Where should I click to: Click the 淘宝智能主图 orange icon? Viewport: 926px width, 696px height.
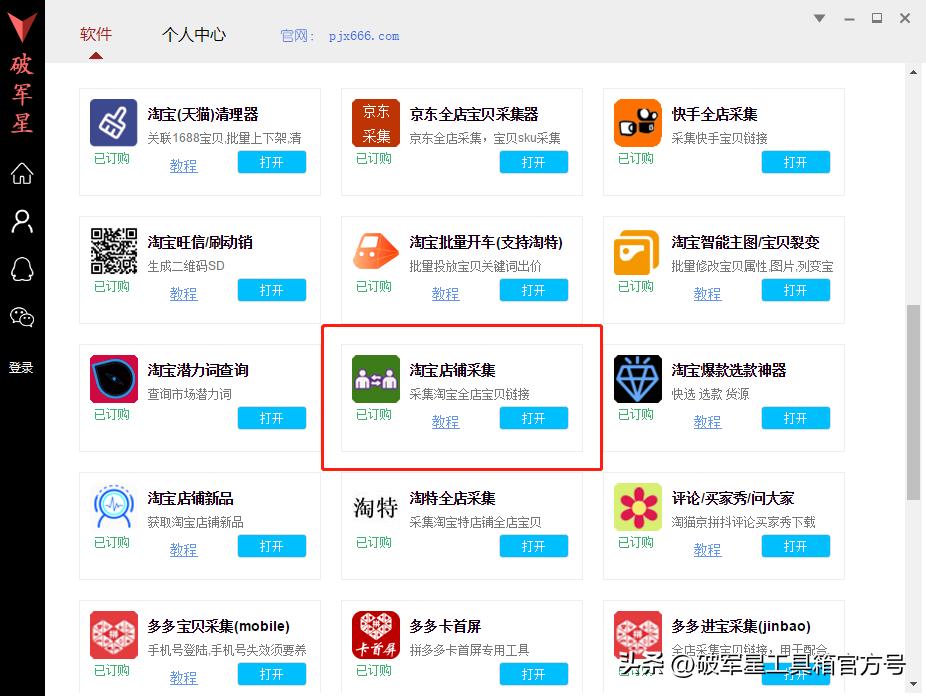point(637,252)
